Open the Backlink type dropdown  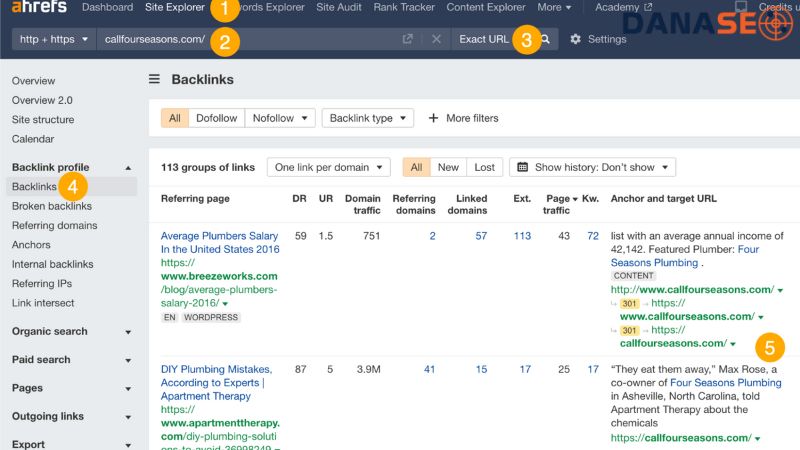click(367, 118)
